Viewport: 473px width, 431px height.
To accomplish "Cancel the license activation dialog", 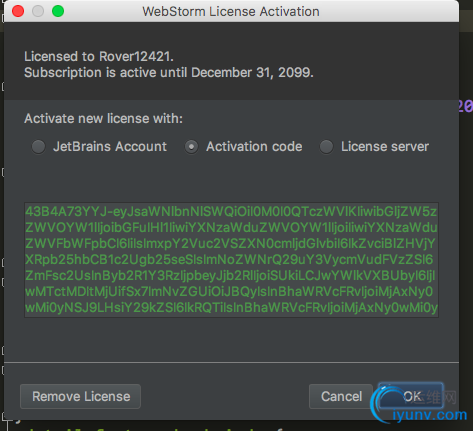I will tap(341, 396).
